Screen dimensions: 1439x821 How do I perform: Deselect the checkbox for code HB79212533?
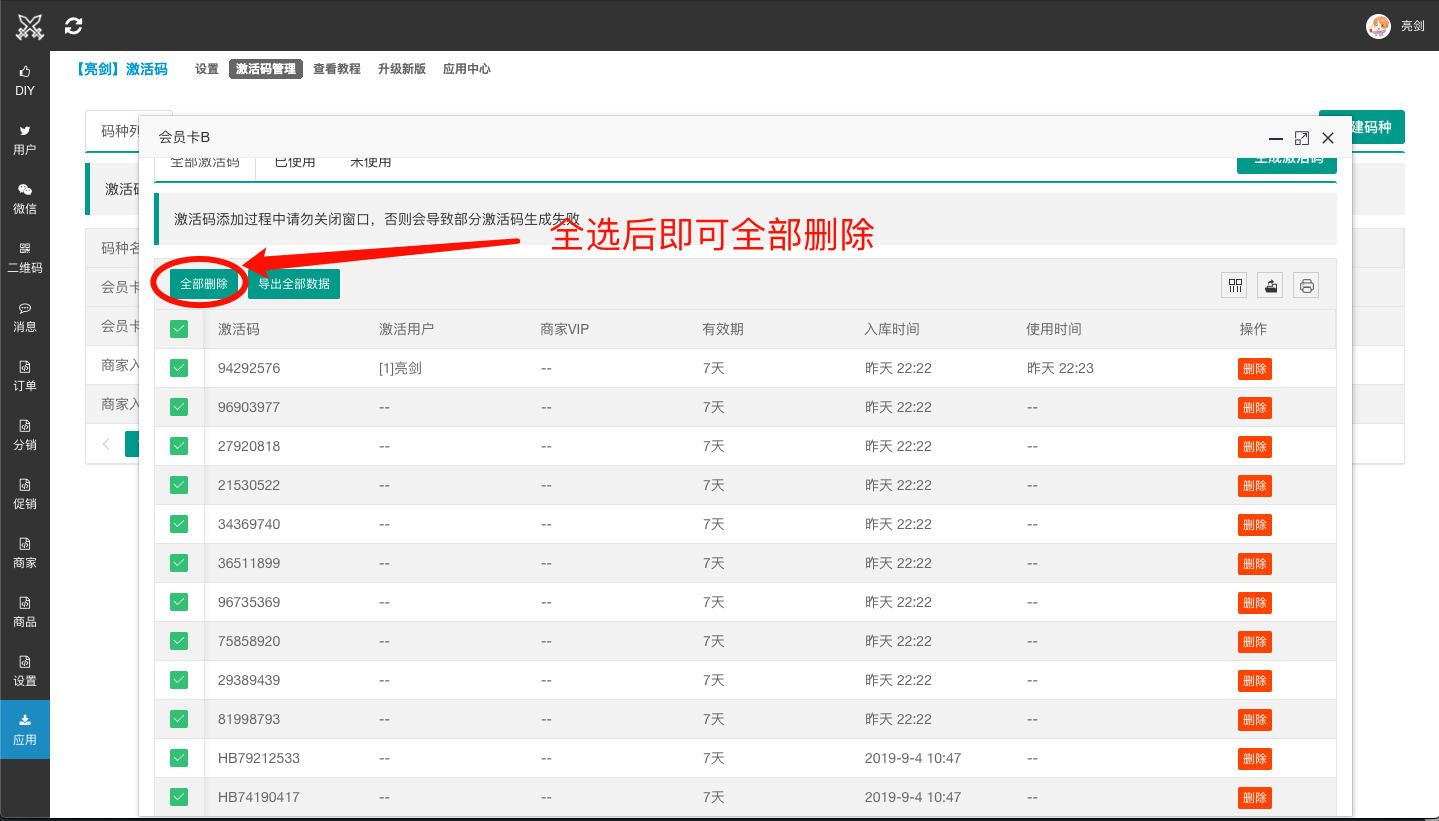click(178, 758)
